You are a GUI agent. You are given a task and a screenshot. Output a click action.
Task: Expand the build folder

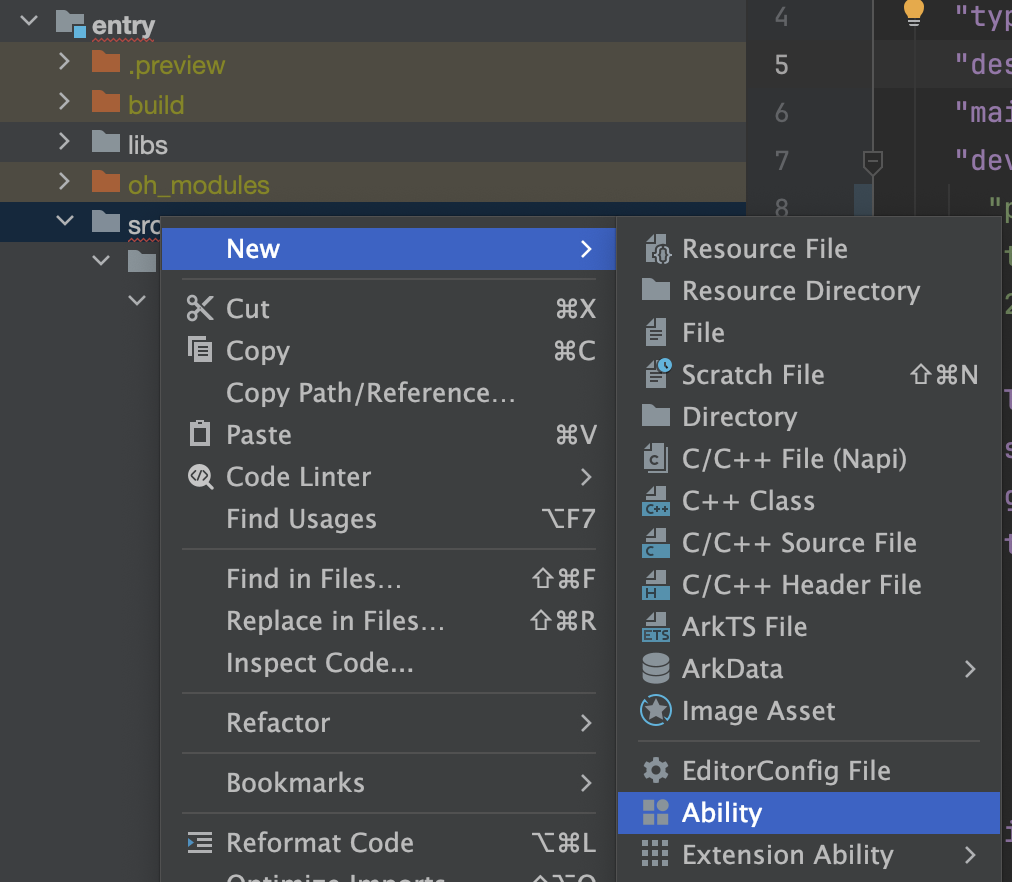64,101
